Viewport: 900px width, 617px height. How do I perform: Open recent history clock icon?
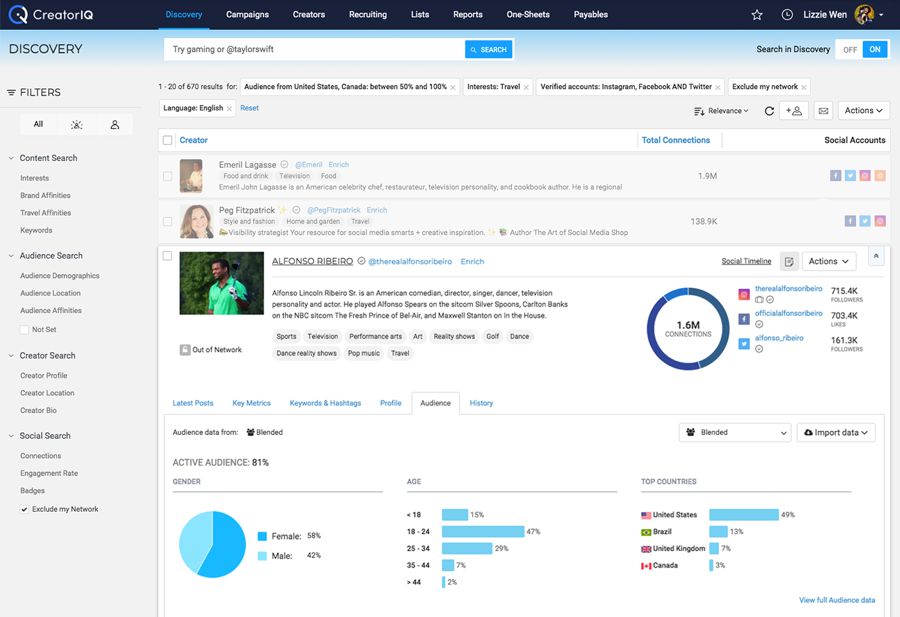point(787,15)
